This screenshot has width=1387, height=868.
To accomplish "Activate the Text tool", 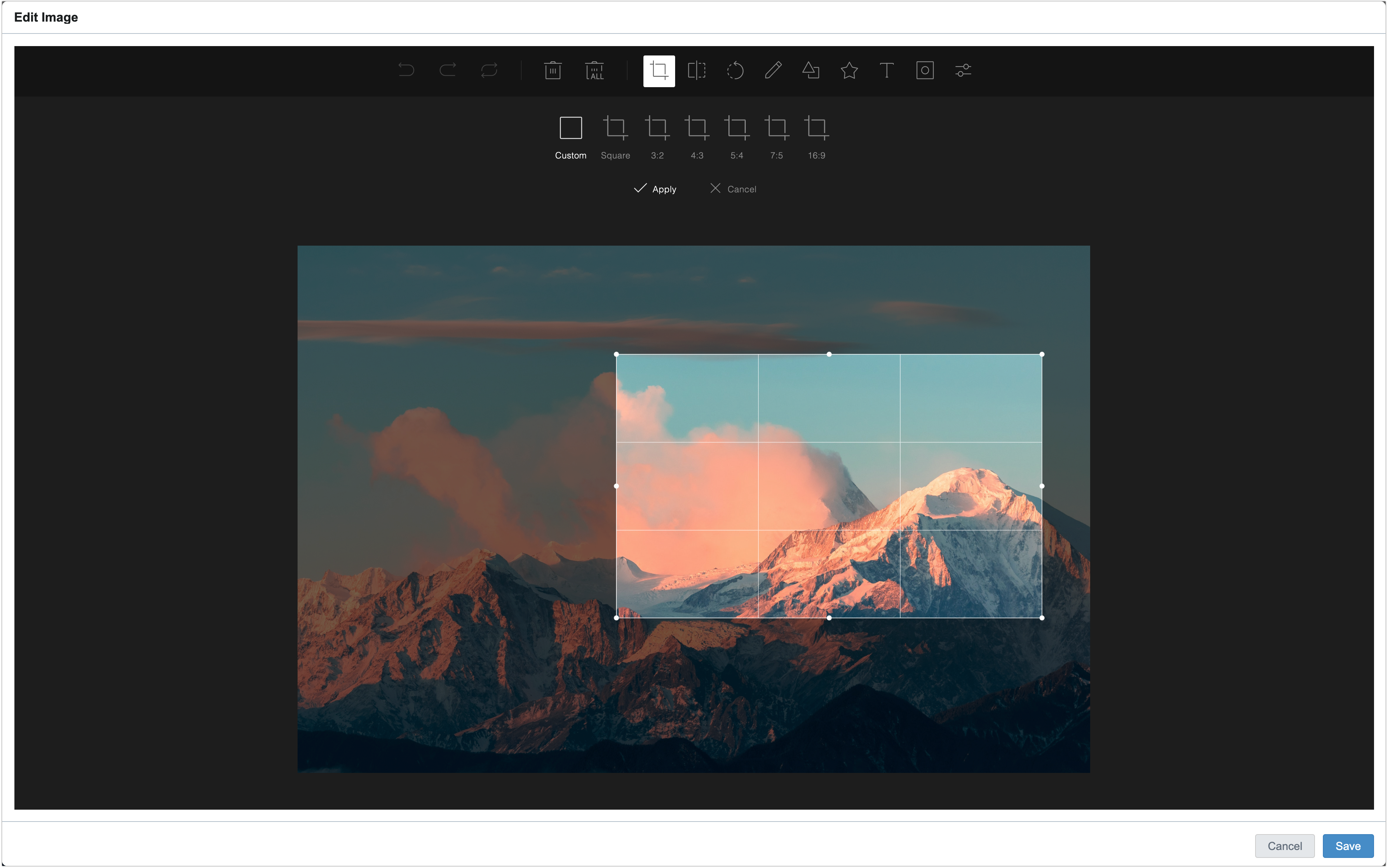I will pos(886,70).
